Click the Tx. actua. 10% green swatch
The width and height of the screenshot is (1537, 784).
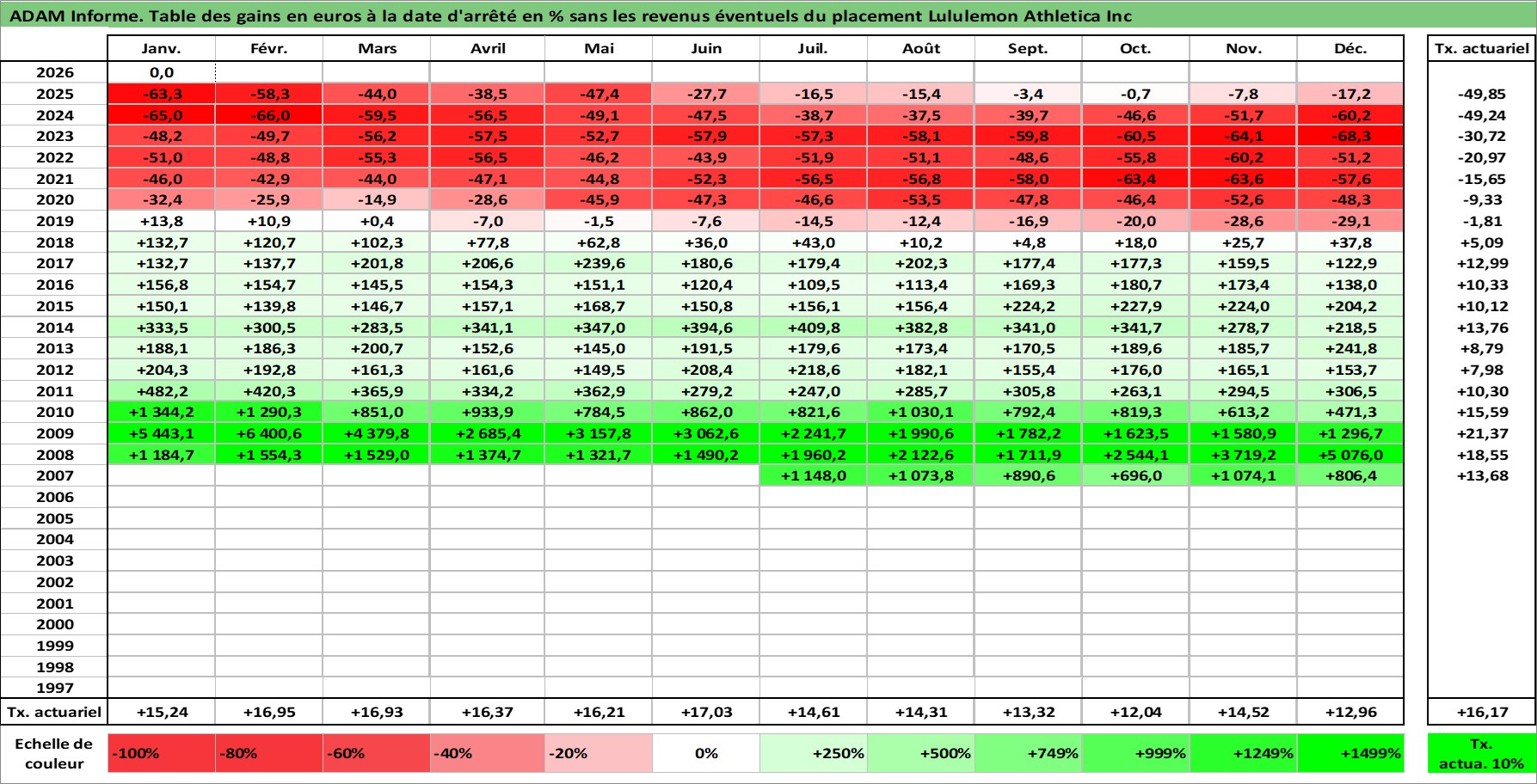[x=1482, y=753]
